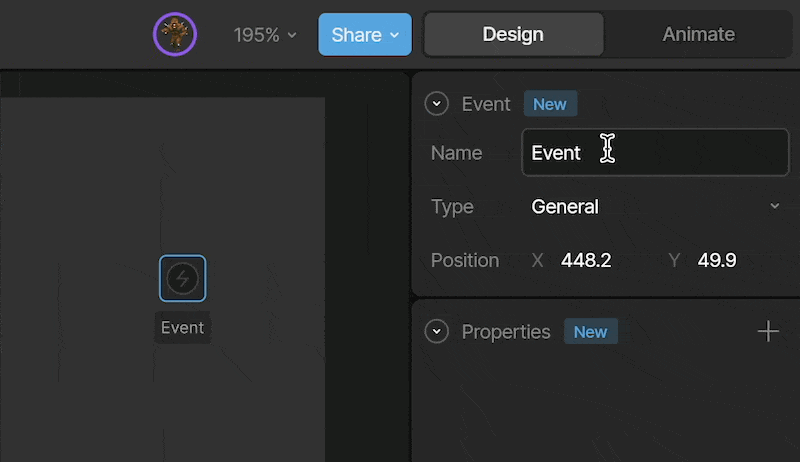Collapse the Event section with its circled chevron
This screenshot has width=800, height=462.
tap(436, 104)
